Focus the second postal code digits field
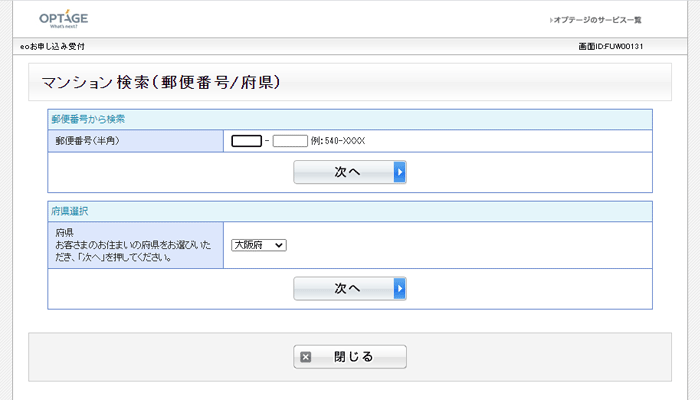Image resolution: width=700 pixels, height=400 pixels. coord(290,141)
